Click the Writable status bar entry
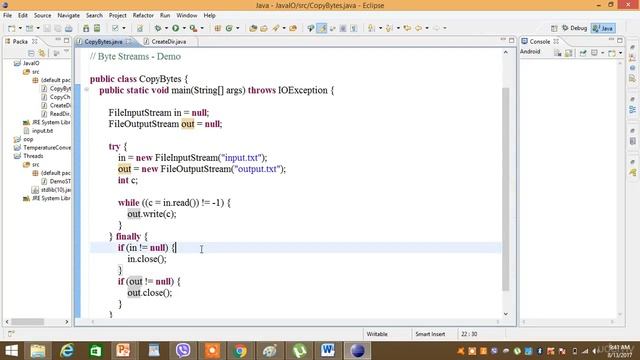 click(x=377, y=334)
